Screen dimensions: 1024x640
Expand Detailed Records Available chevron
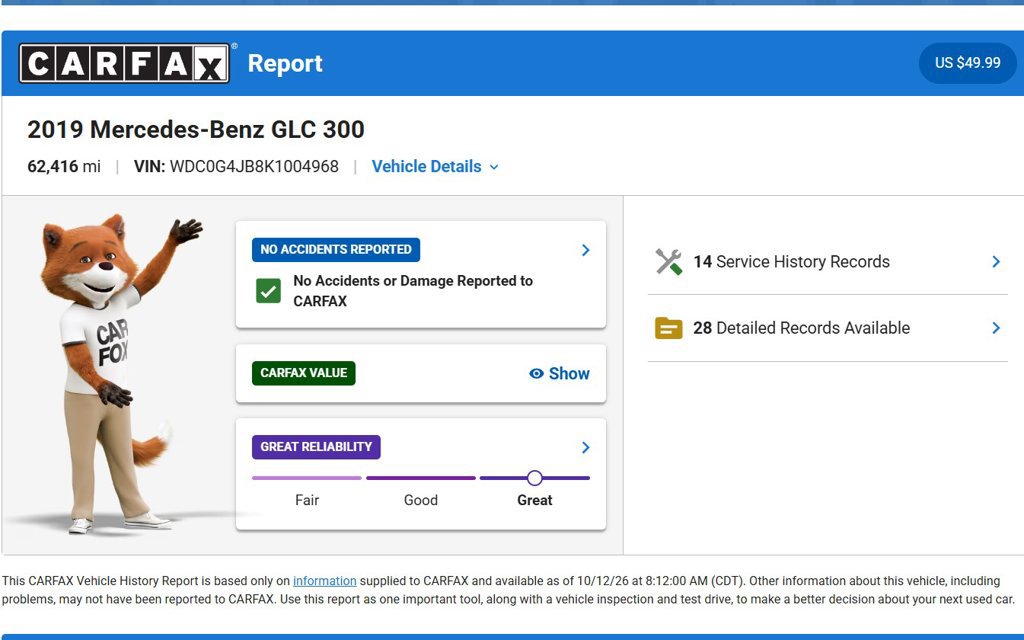click(x=996, y=328)
